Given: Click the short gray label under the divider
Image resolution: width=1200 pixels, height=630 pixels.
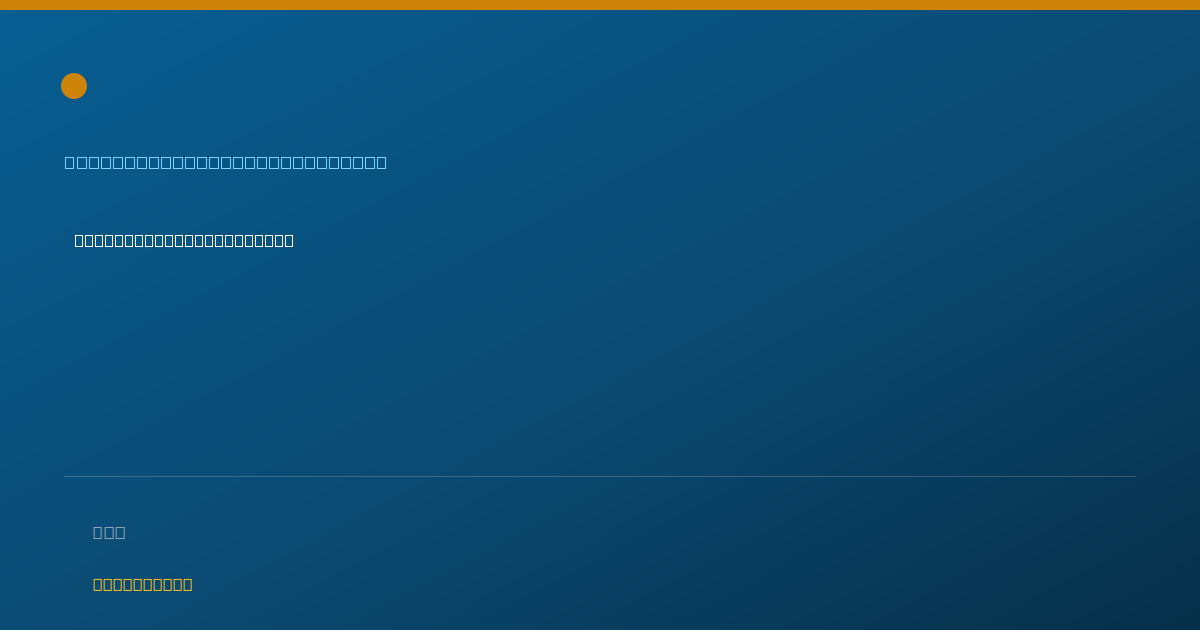Looking at the screenshot, I should click(x=109, y=532).
